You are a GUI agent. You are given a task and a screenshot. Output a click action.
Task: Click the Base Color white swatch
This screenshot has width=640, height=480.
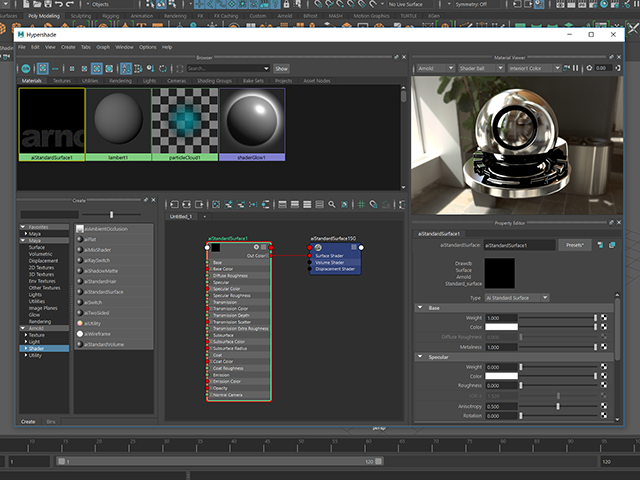[x=501, y=327]
